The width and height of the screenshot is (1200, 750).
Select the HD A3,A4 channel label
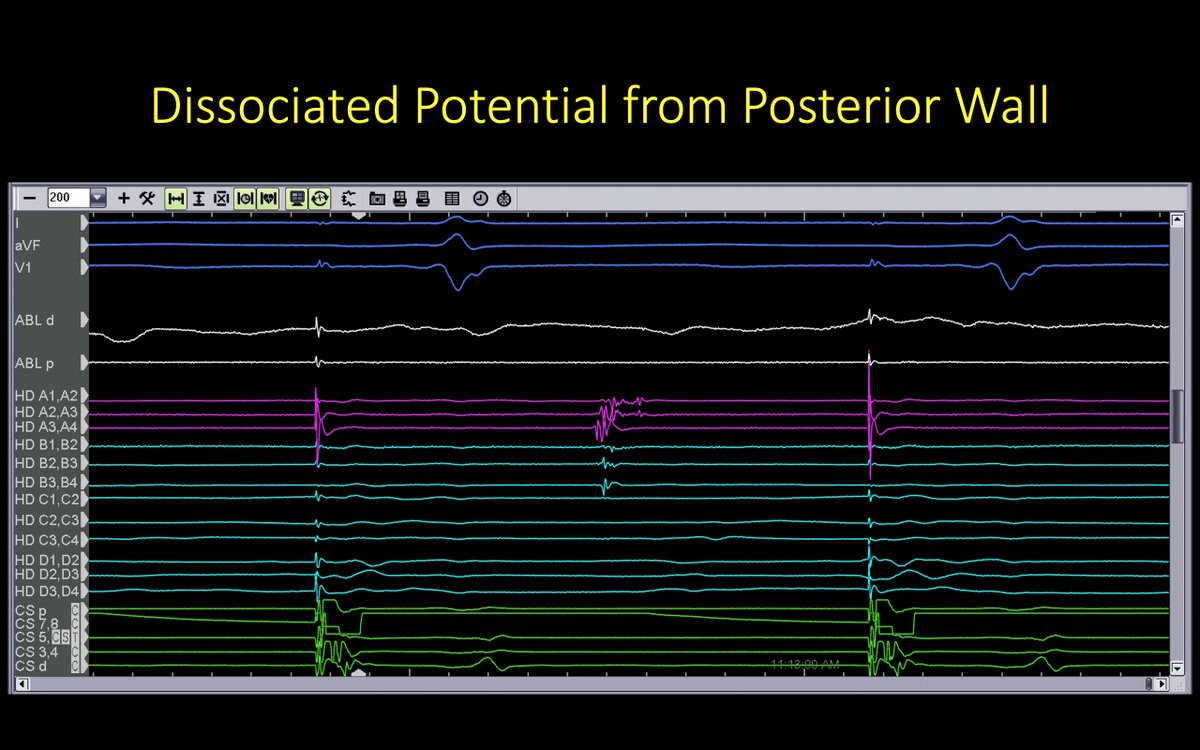46,428
